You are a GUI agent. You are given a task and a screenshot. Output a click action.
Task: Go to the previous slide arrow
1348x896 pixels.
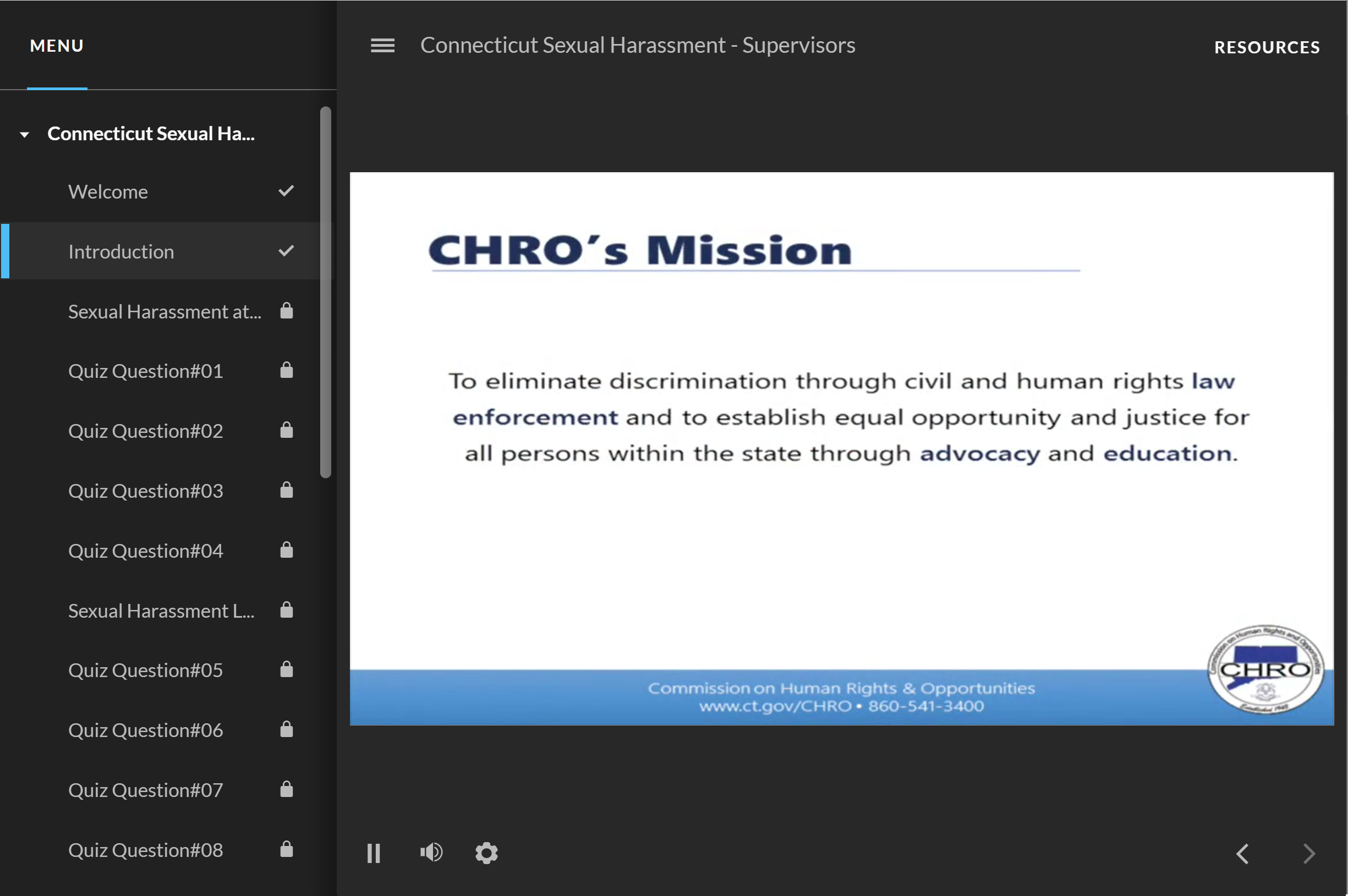tap(1242, 853)
